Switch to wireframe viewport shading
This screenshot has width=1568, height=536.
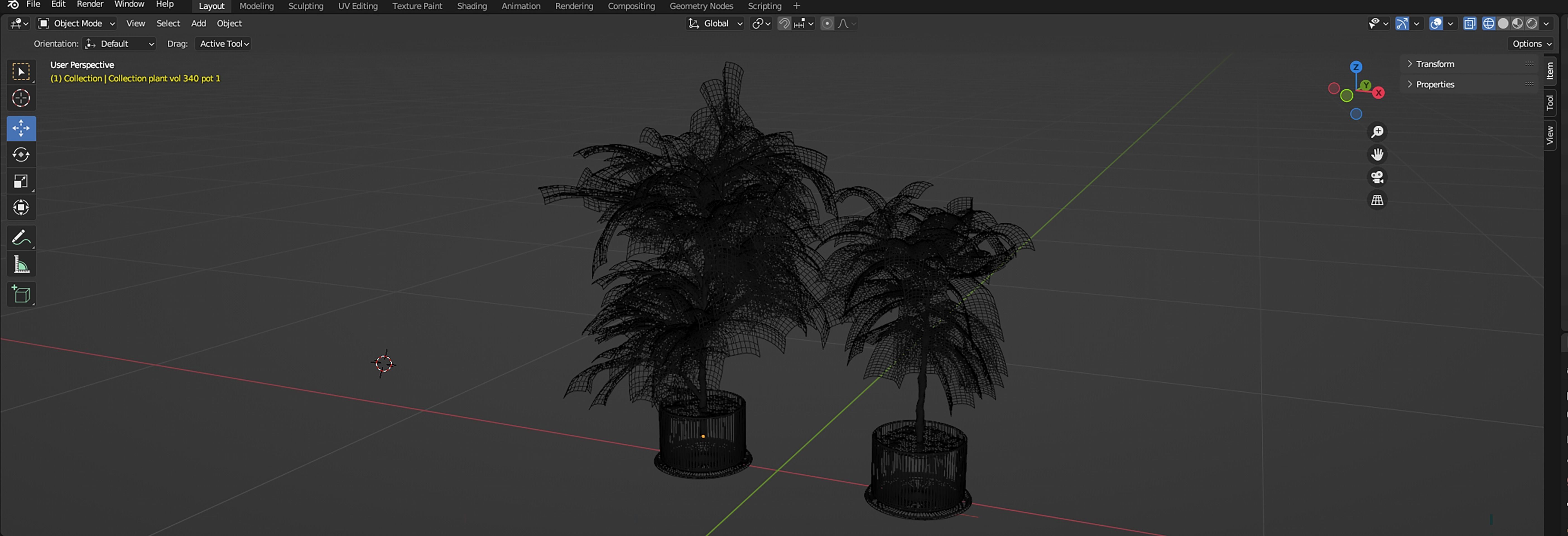(1488, 23)
